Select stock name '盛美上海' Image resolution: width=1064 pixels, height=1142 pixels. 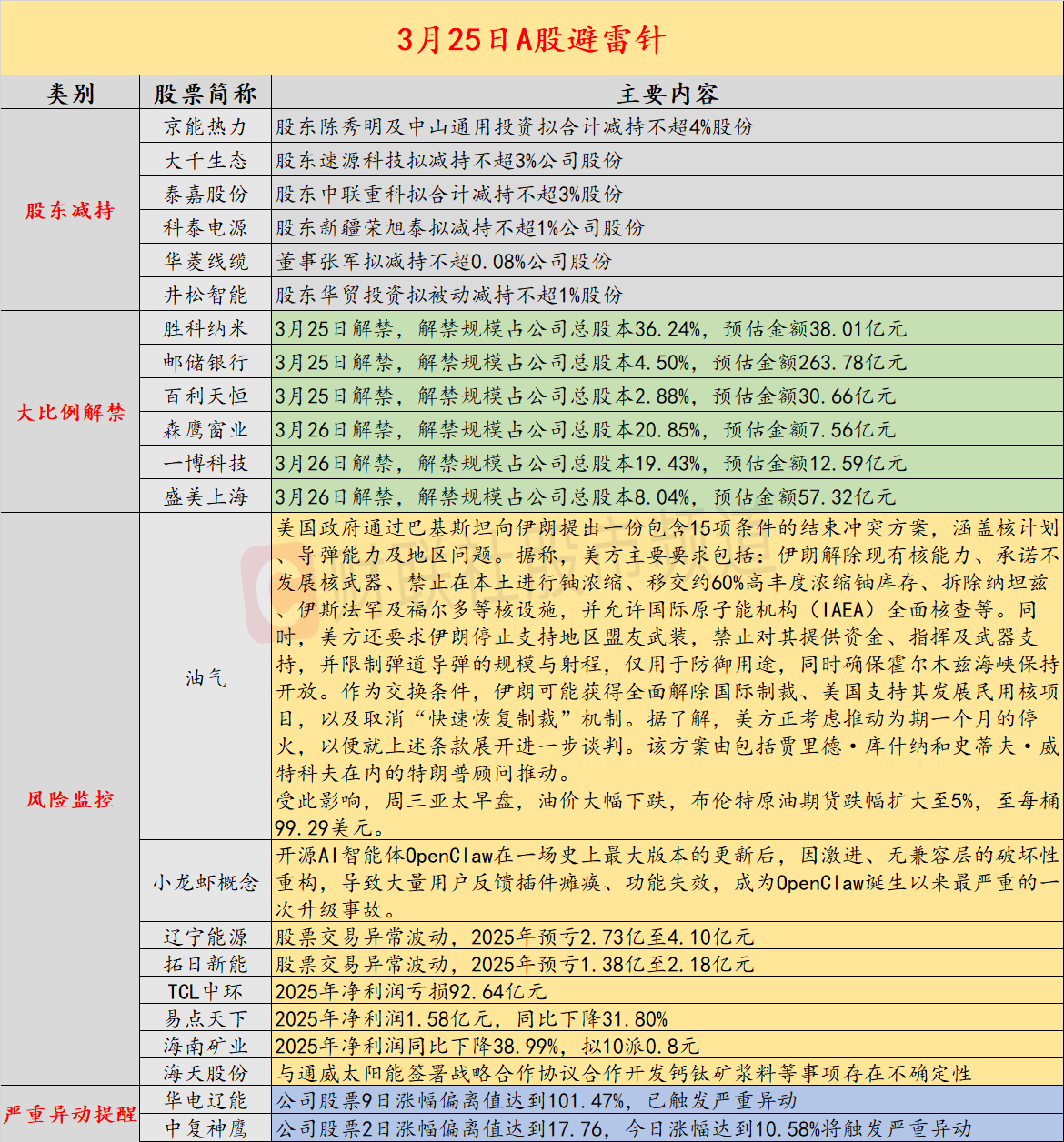pyautogui.click(x=206, y=497)
